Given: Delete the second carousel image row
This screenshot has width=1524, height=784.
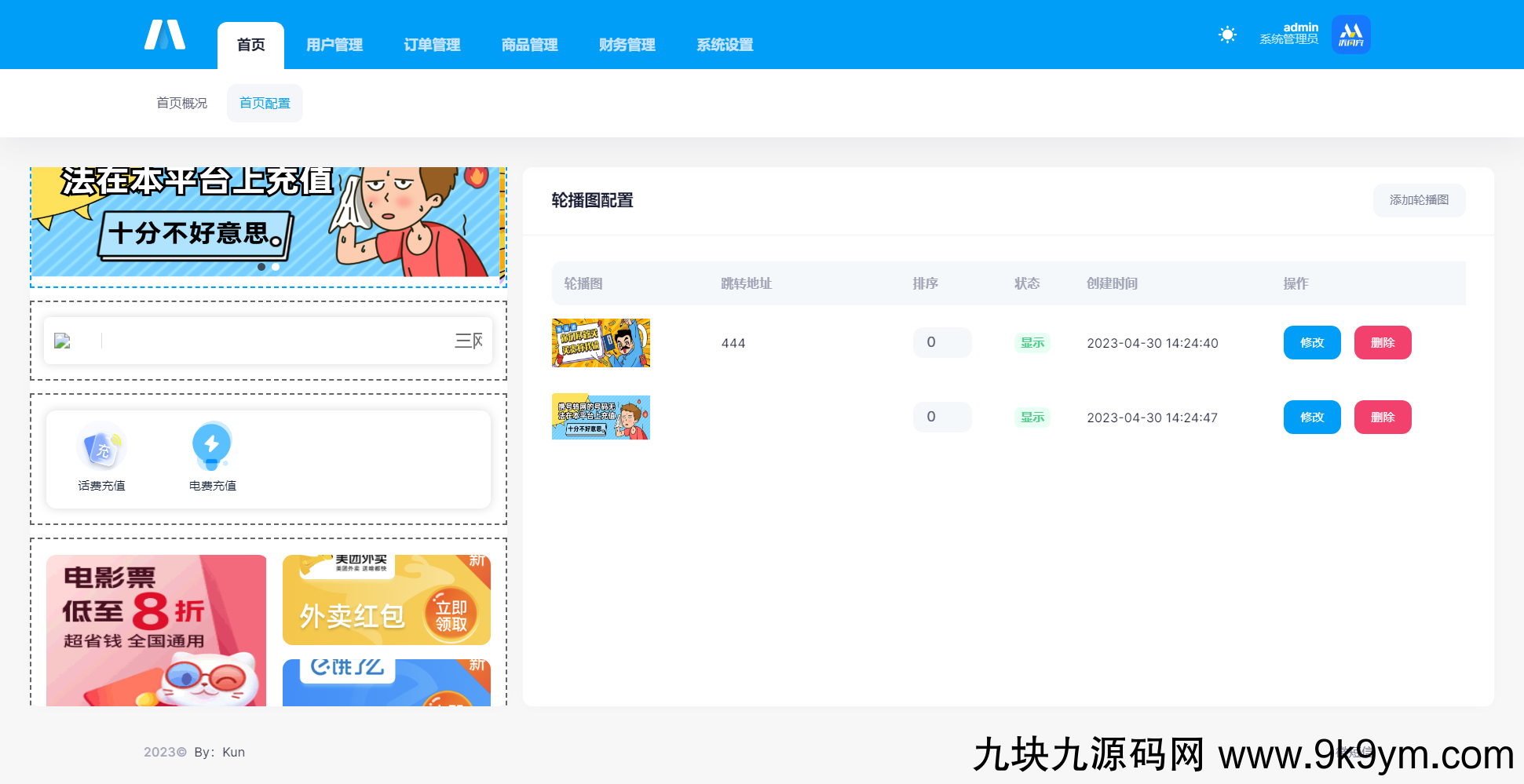Looking at the screenshot, I should tap(1382, 418).
